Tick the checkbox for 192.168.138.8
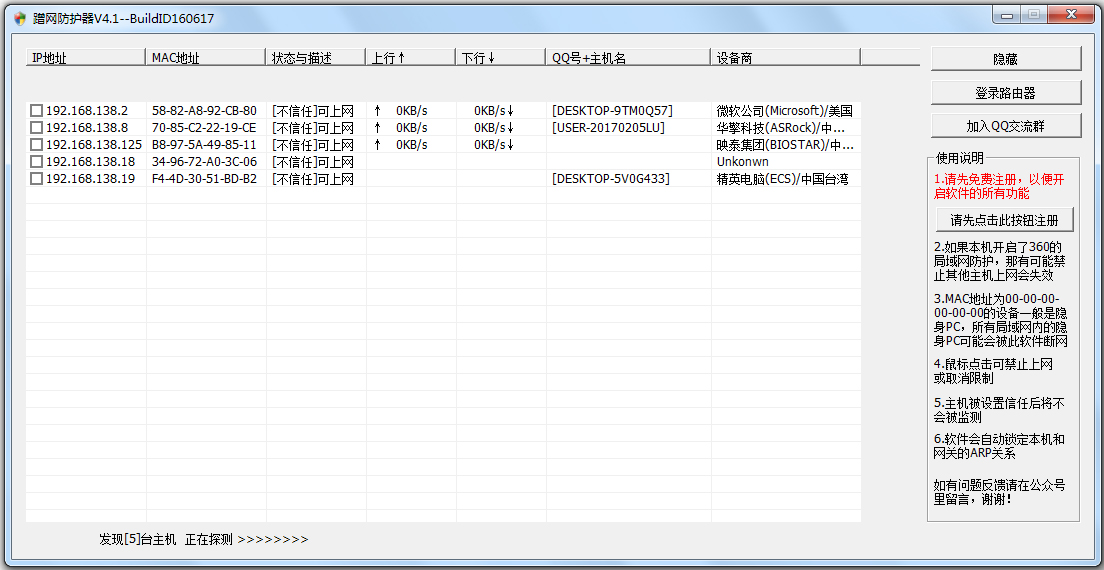Image resolution: width=1104 pixels, height=570 pixels. tap(36, 127)
